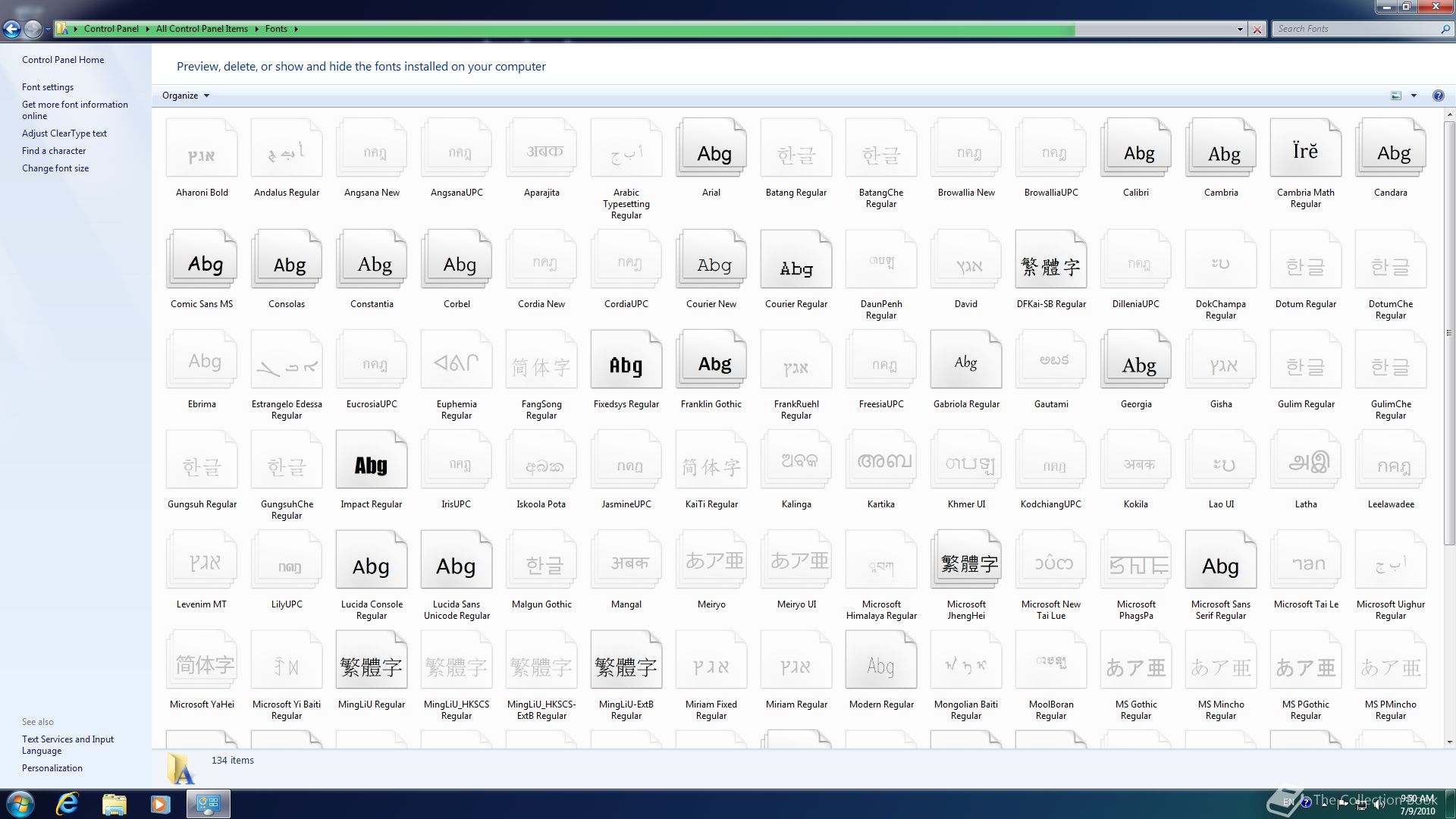Open recent pages dropdown beside nav arrows
The height and width of the screenshot is (819, 1456).
click(x=48, y=30)
